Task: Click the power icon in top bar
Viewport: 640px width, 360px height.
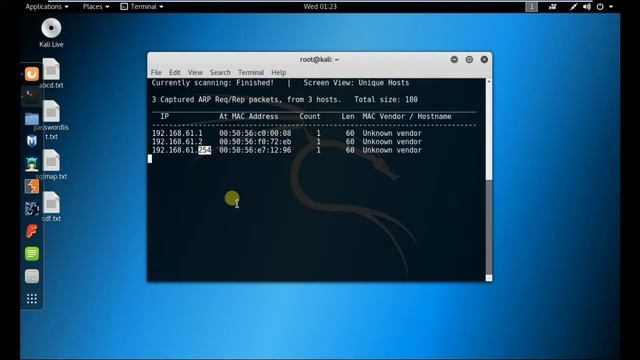Action: click(x=600, y=7)
